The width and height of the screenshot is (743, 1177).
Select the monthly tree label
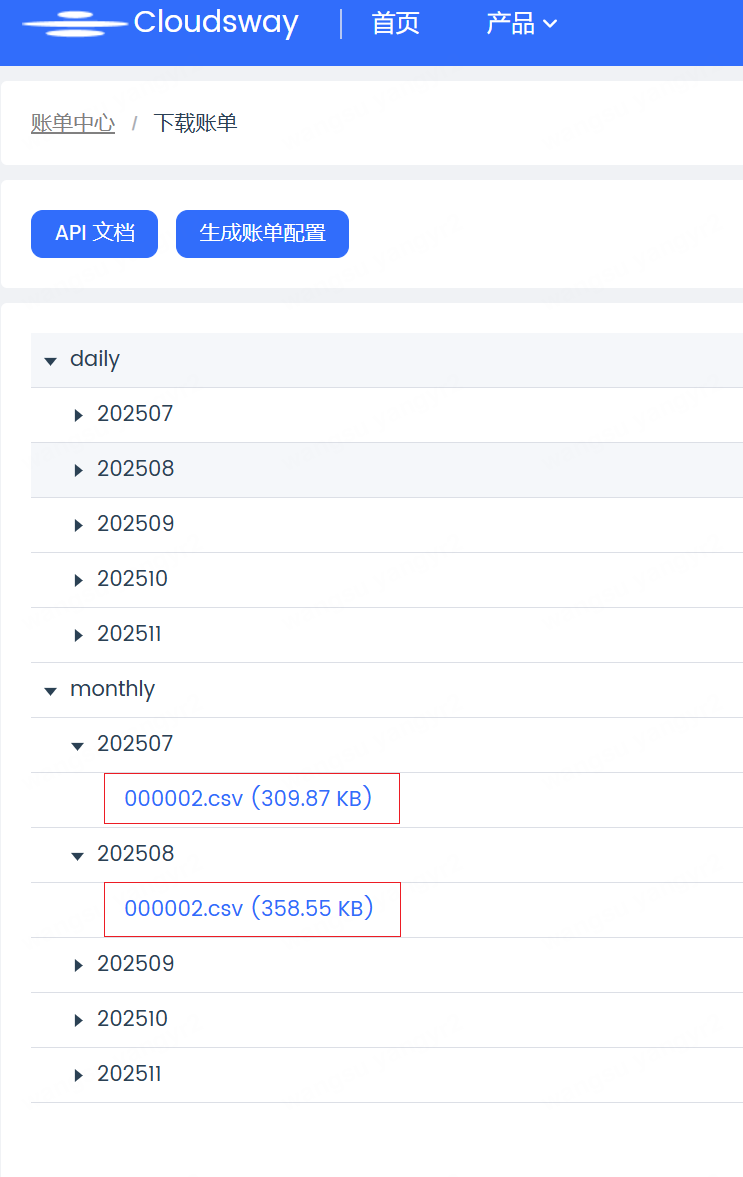point(113,688)
